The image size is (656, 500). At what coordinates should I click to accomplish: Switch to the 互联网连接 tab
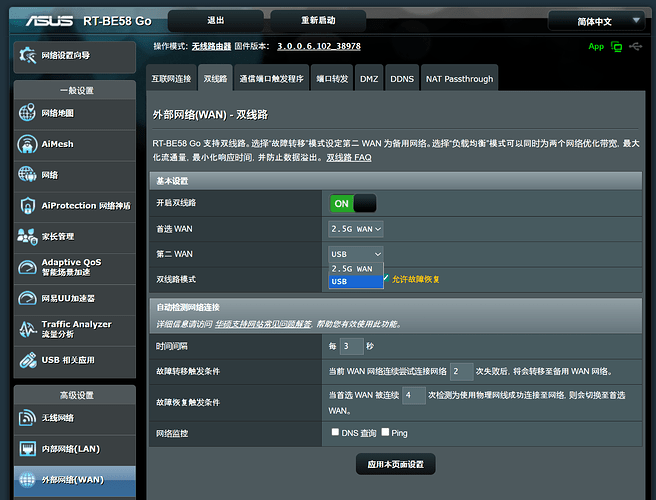point(171,79)
